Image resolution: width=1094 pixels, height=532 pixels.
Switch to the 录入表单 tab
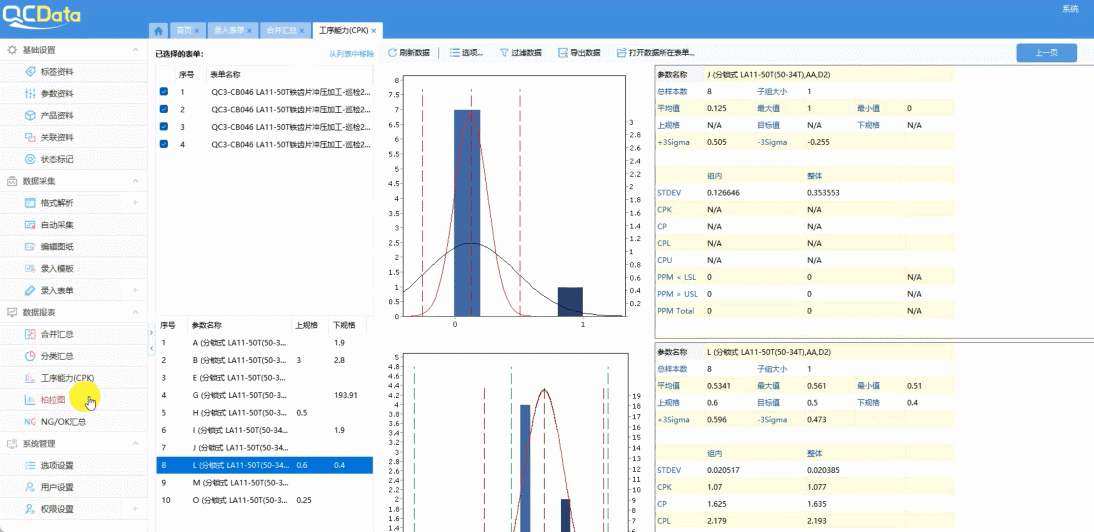pyautogui.click(x=229, y=31)
